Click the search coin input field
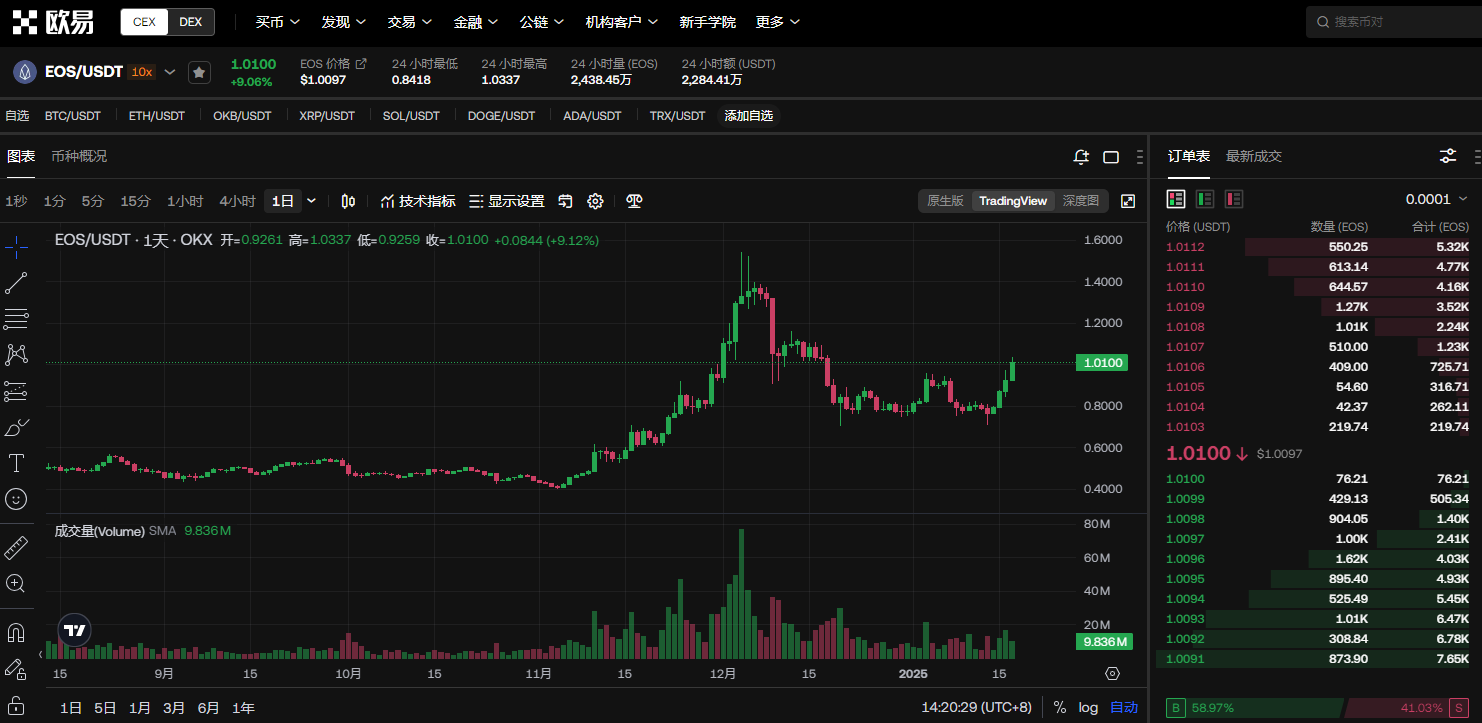The width and height of the screenshot is (1482, 723). click(1394, 21)
